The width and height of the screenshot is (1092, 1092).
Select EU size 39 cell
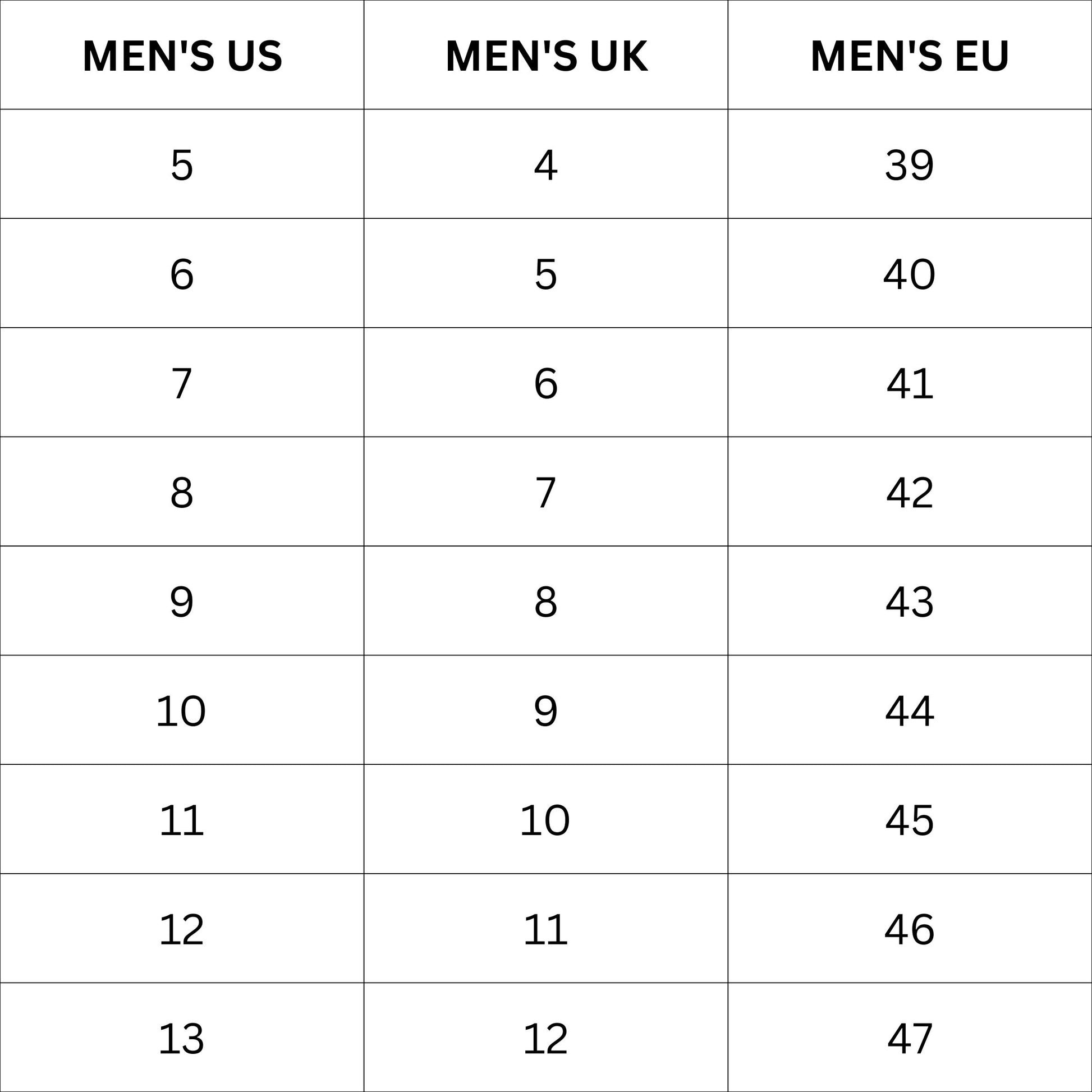point(910,165)
